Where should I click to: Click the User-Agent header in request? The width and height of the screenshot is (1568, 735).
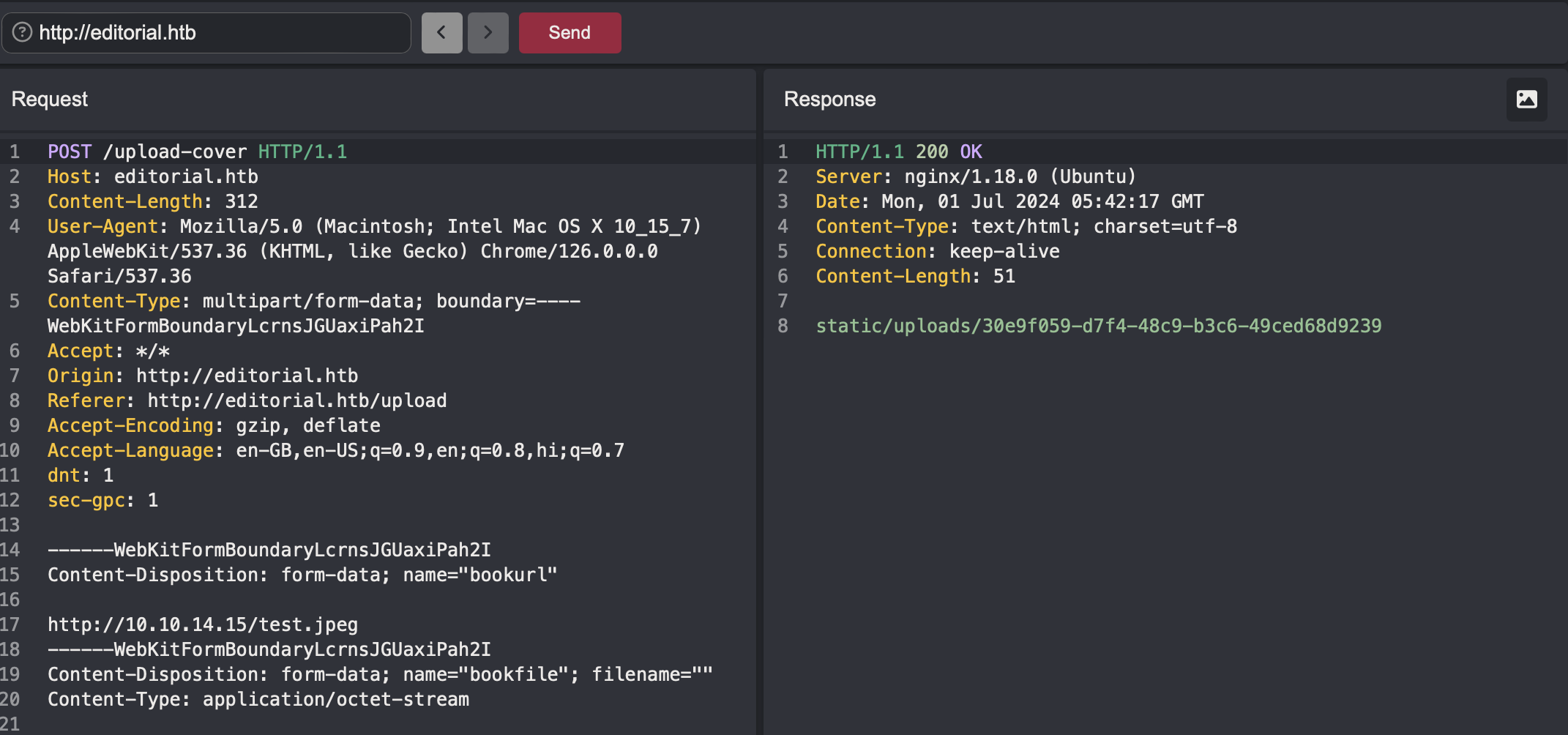pyautogui.click(x=373, y=227)
